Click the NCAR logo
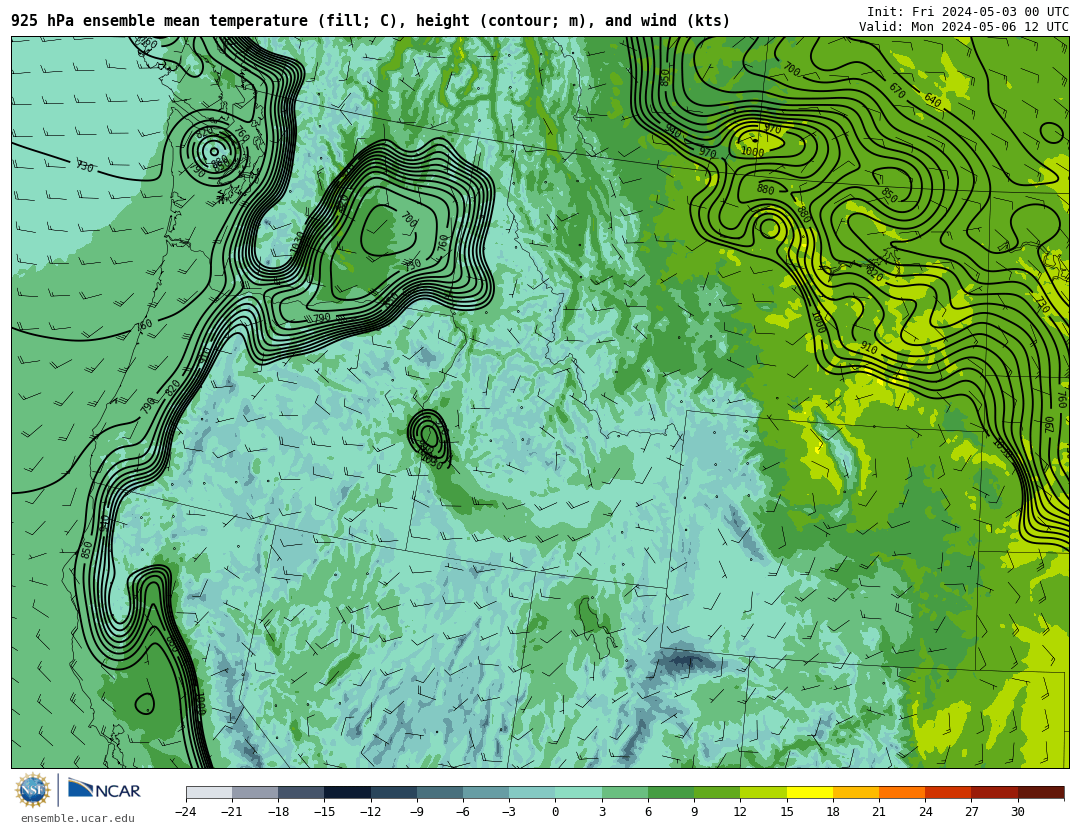This screenshot has width=1080, height=831. coord(105,790)
